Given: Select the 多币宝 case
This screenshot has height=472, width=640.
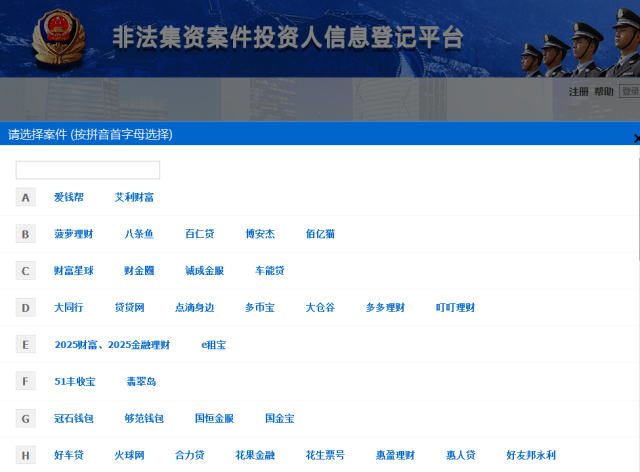Looking at the screenshot, I should [x=260, y=307].
